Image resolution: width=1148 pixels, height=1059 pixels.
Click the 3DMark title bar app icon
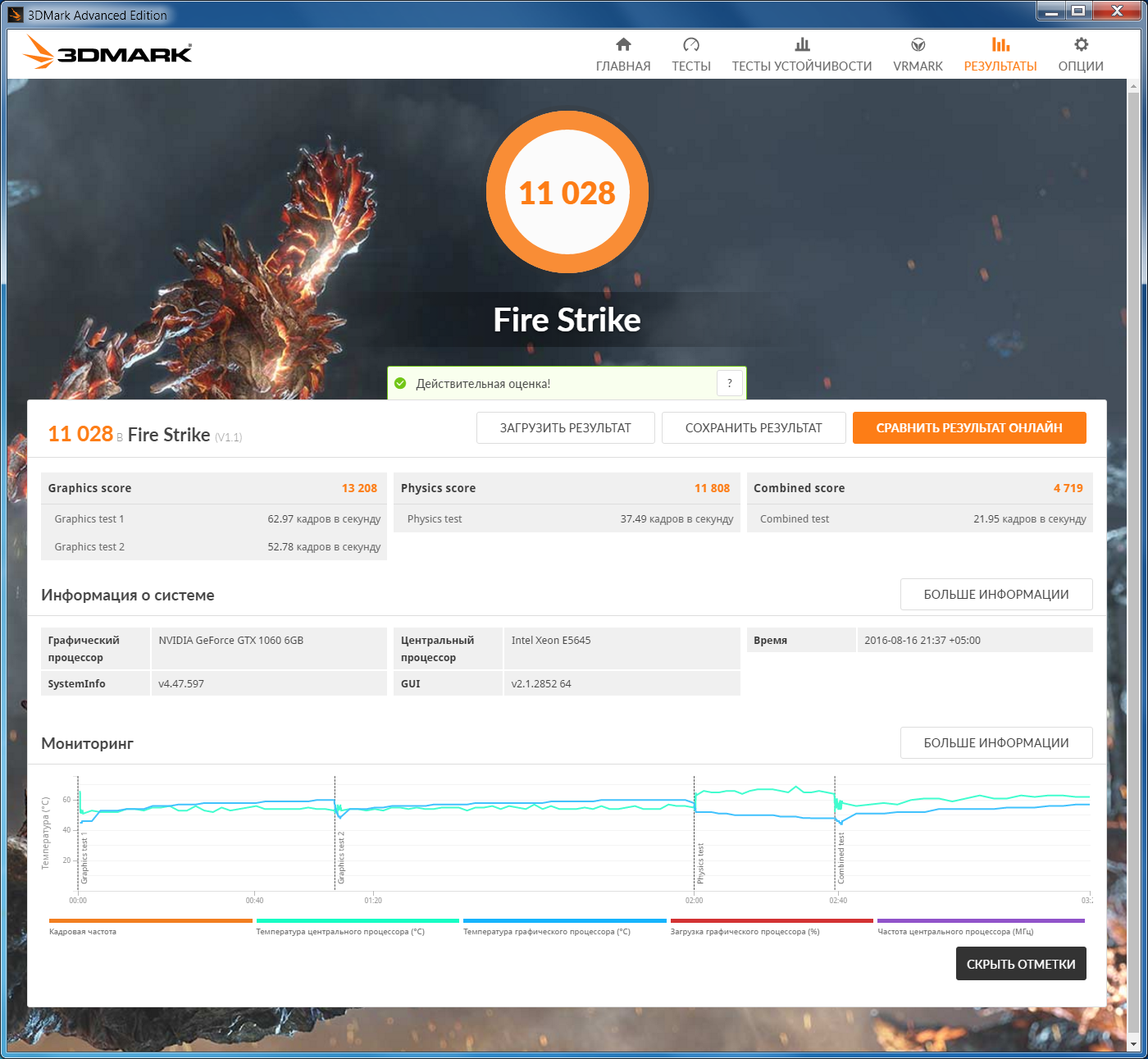click(x=16, y=15)
